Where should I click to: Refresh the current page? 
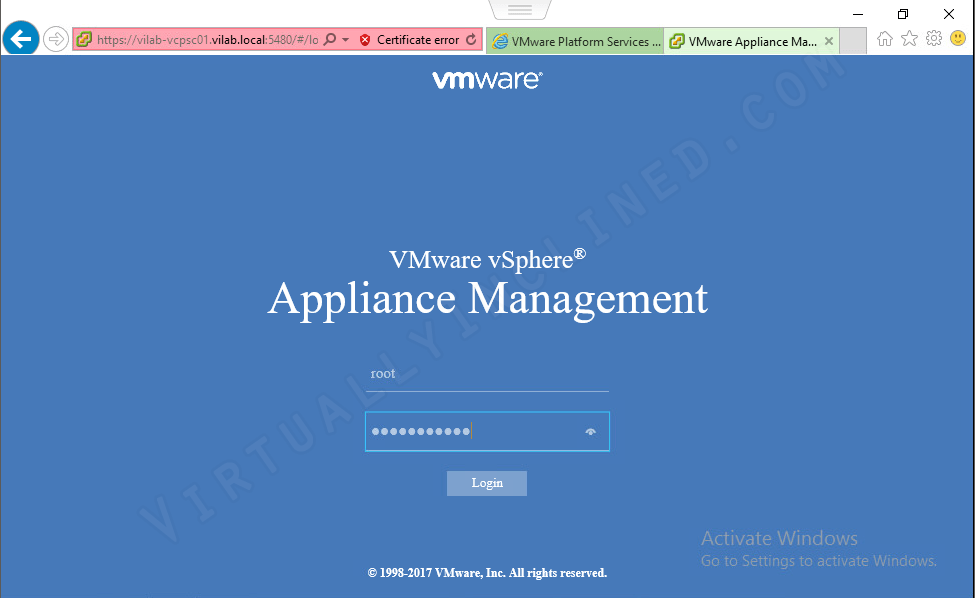click(x=470, y=40)
